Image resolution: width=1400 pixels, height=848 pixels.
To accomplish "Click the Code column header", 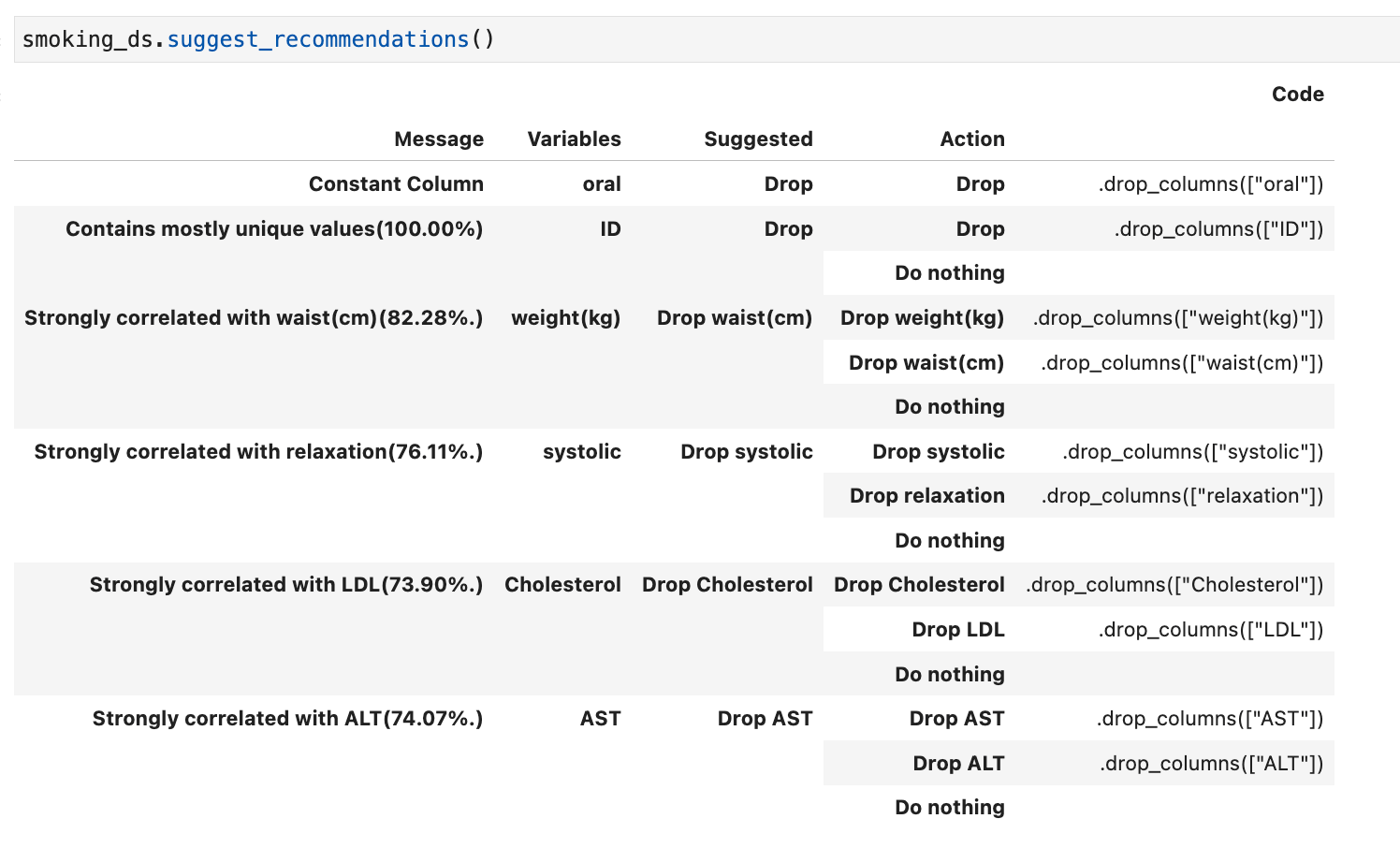I will (x=1298, y=94).
